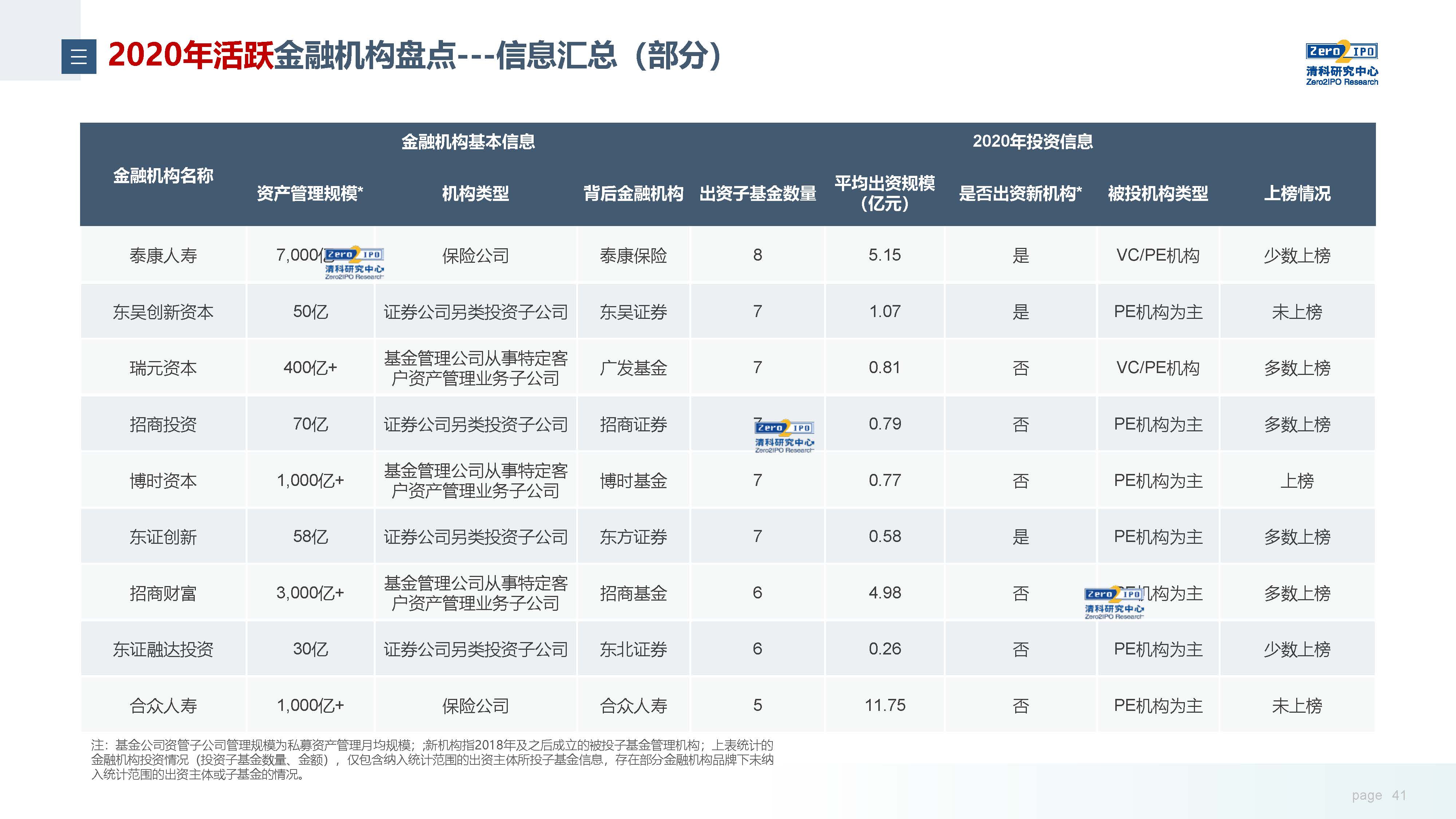Select the 泰康人寿 institution name cell
The height and width of the screenshot is (819, 1456).
pos(163,256)
